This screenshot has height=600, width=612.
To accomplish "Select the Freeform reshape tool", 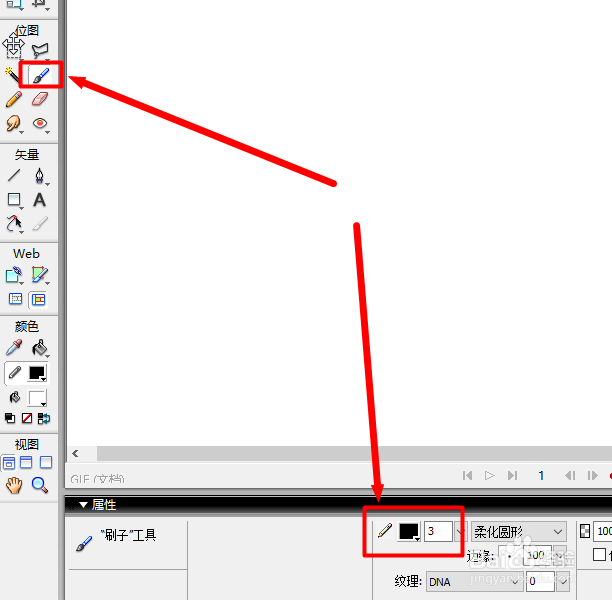I will (x=14, y=224).
